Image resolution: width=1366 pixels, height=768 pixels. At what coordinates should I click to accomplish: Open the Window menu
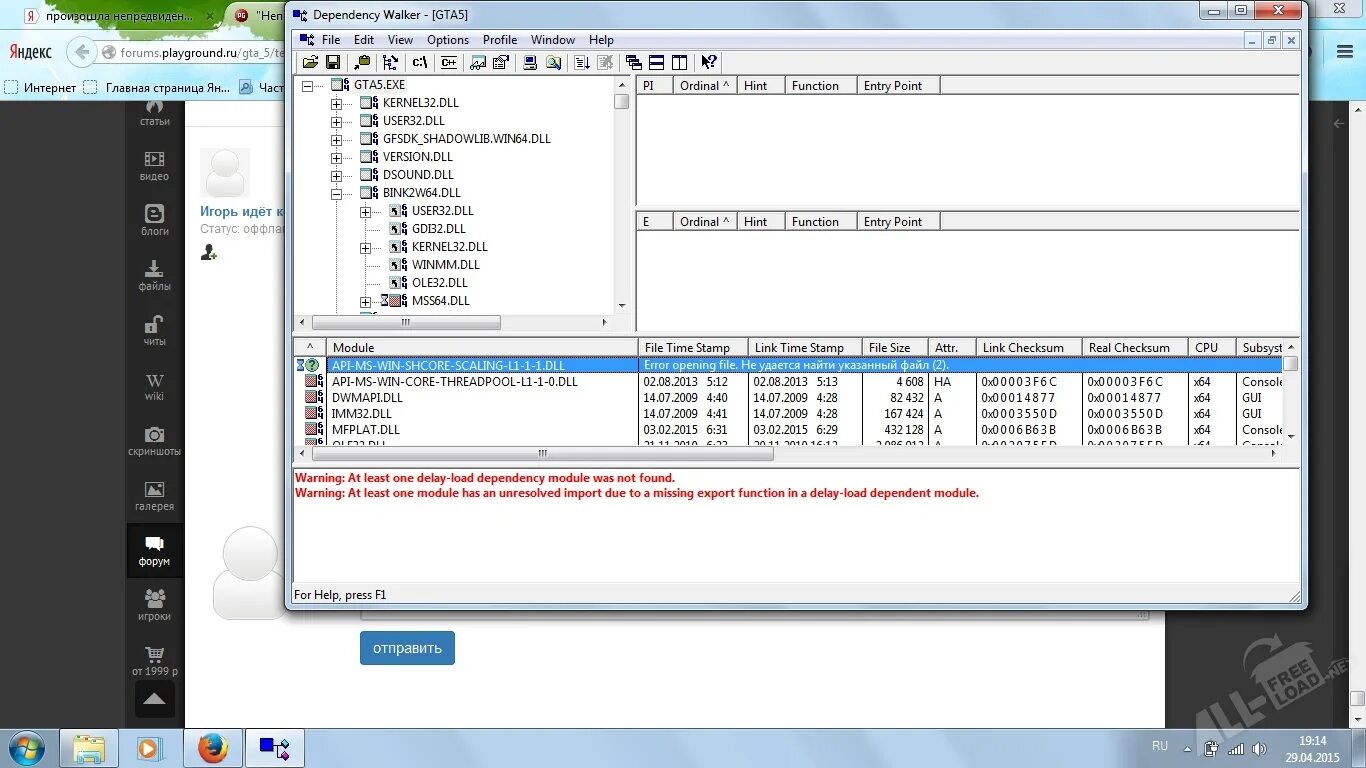pos(553,40)
